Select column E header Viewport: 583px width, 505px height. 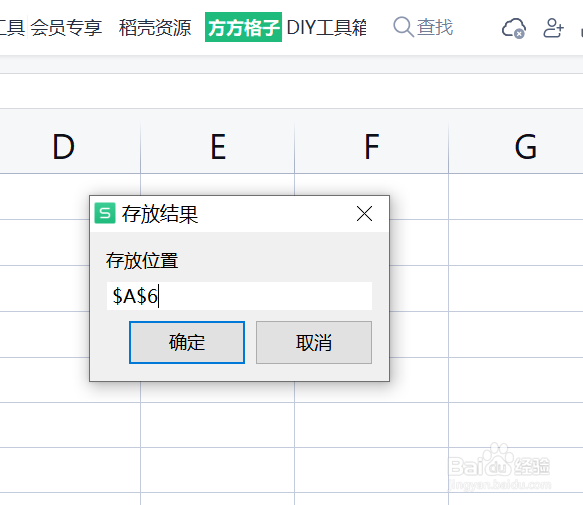(218, 147)
